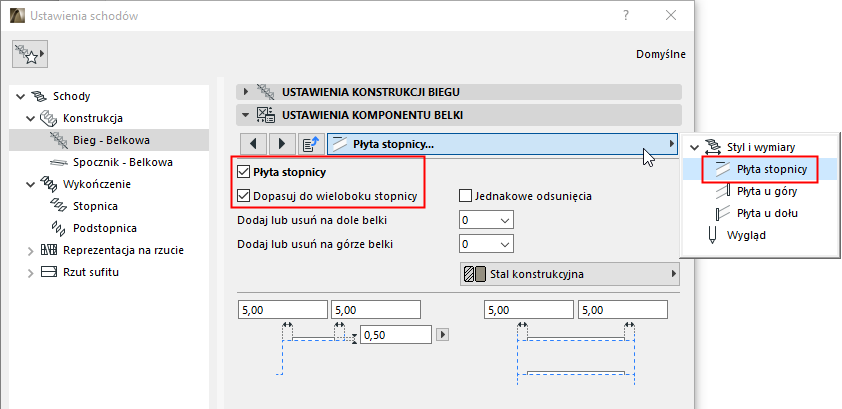Go to previous beam component page

click(255, 144)
